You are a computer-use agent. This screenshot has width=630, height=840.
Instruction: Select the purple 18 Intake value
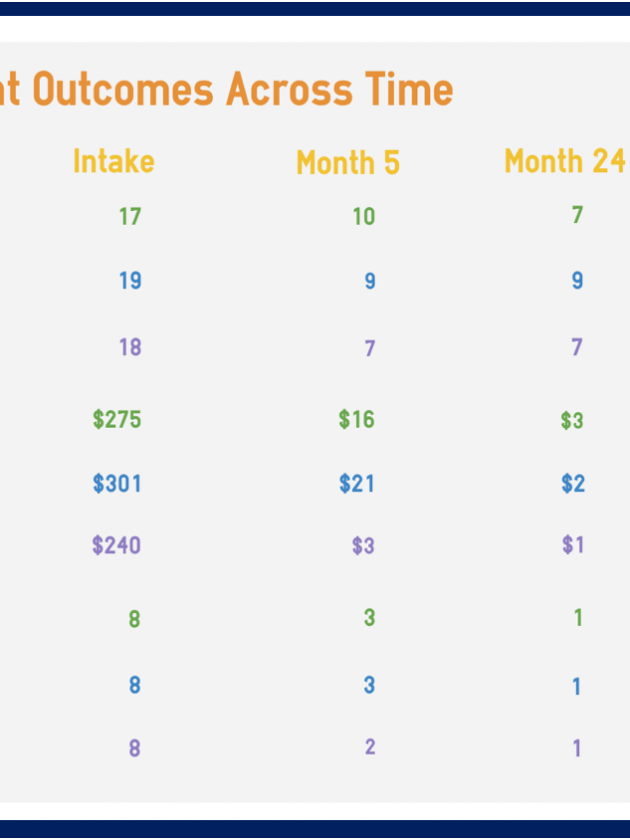(130, 347)
